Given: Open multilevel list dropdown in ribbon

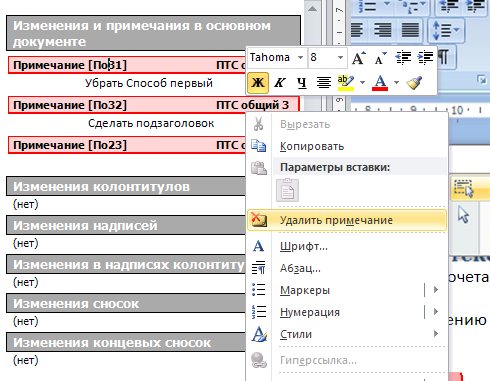Looking at the screenshot, I should pos(423,4).
